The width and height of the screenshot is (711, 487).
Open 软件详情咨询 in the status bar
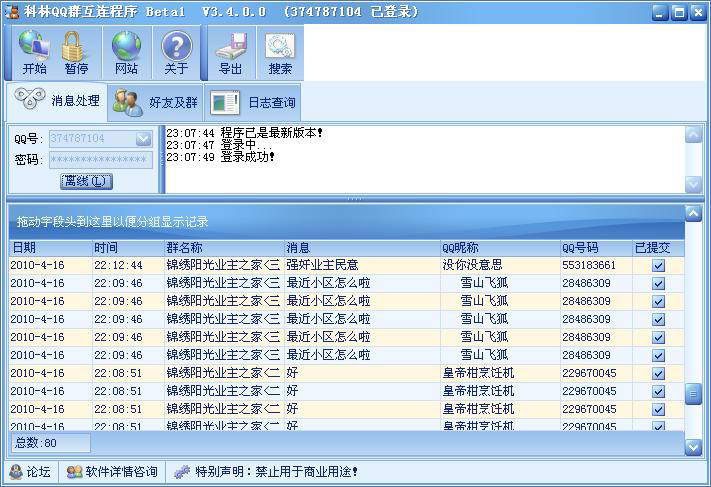(112, 472)
